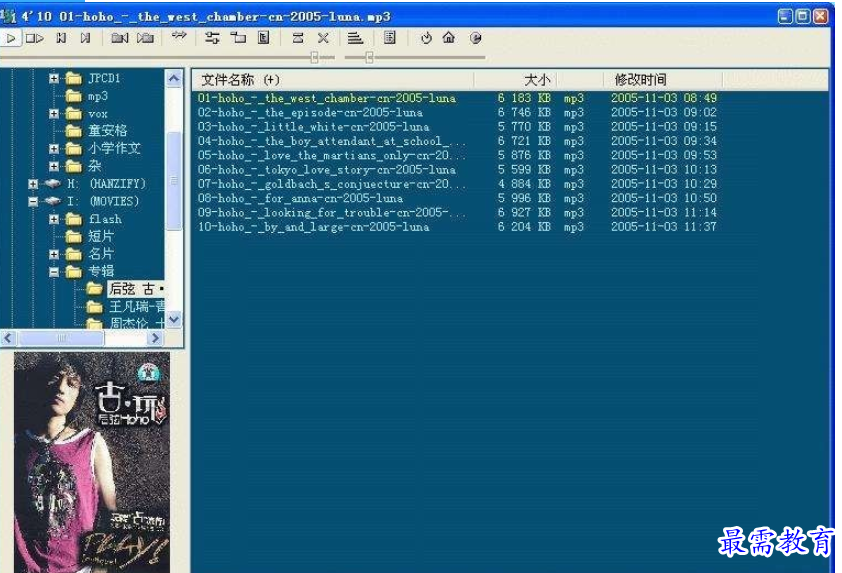Click the folder tree layout icon

238,38
